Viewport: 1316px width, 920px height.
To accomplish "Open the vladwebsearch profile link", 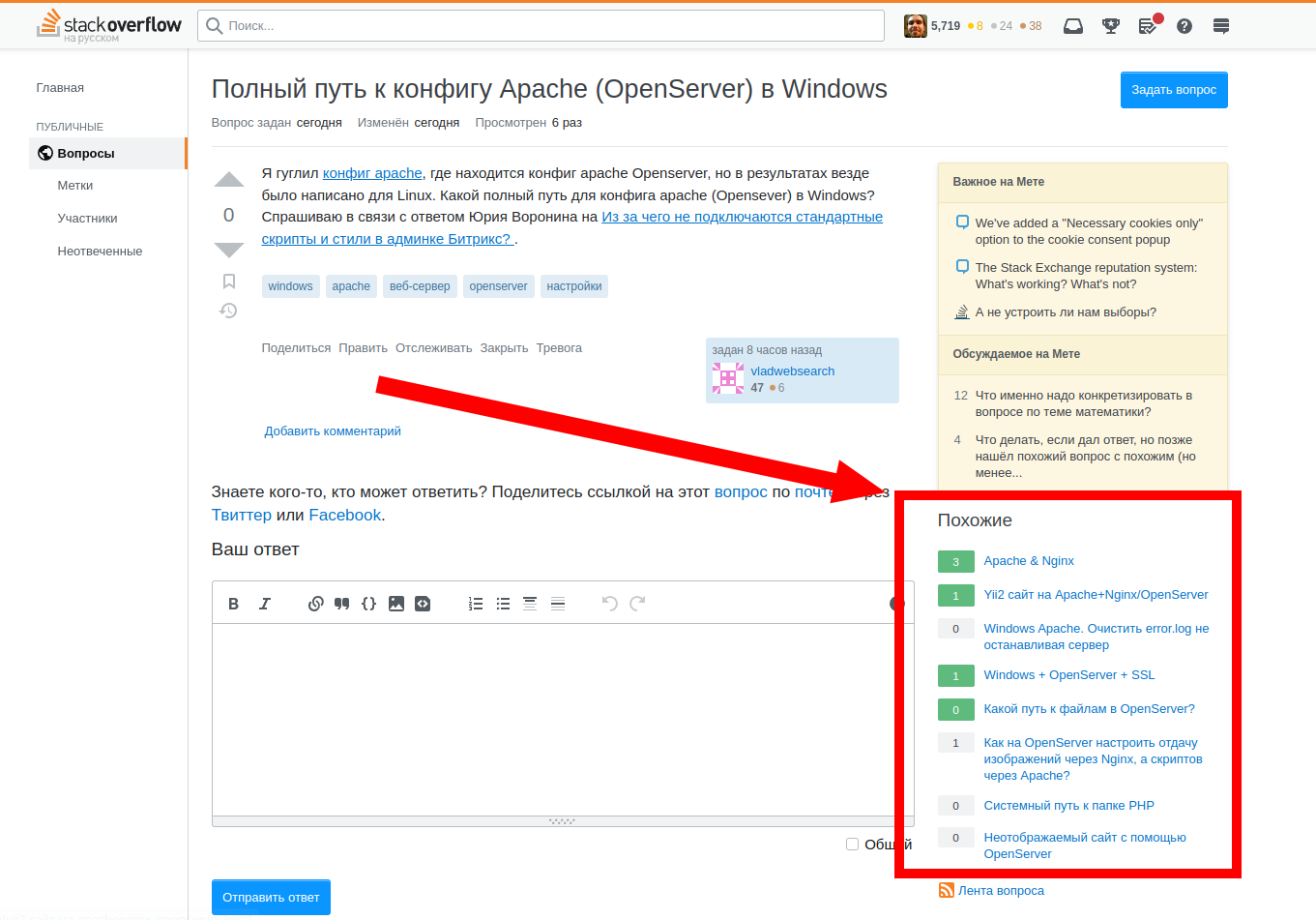I will coord(793,371).
